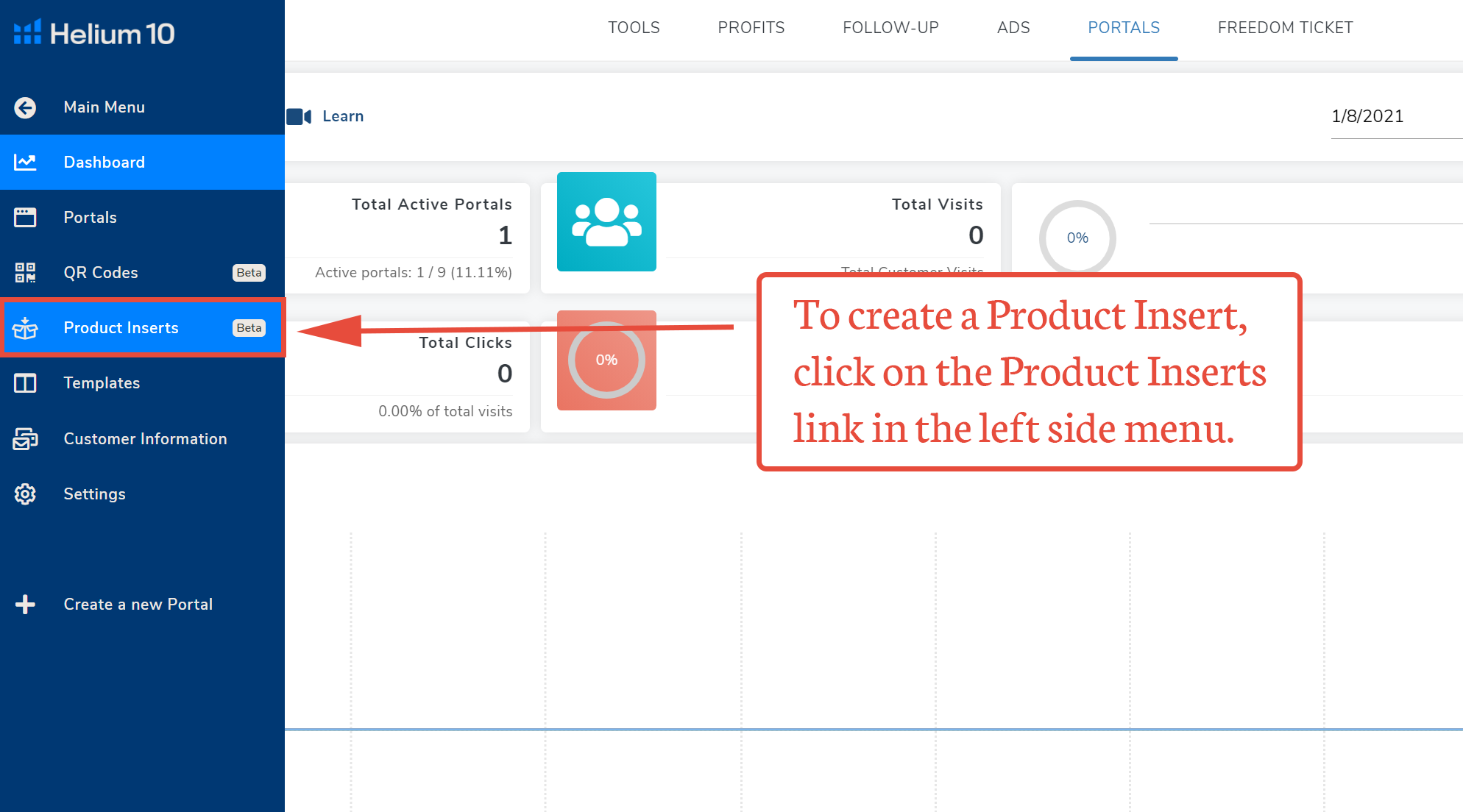The height and width of the screenshot is (812, 1463).
Task: Click the Templates layout icon
Action: (25, 382)
